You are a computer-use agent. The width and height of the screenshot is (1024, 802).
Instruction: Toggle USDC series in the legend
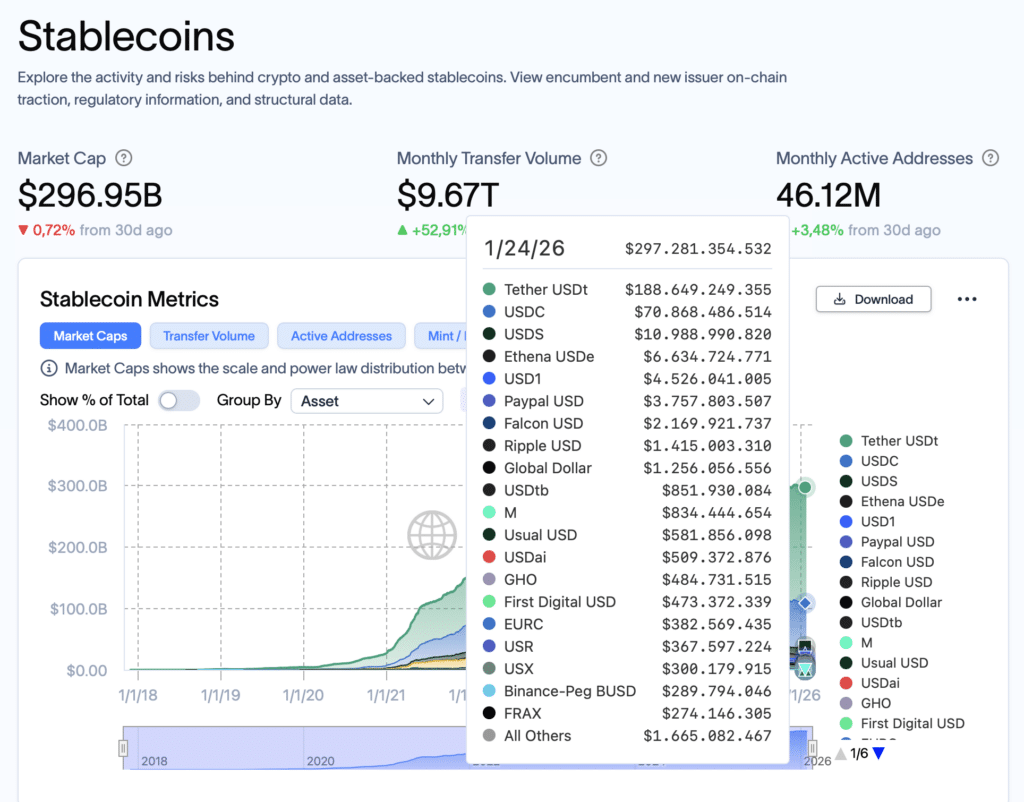tap(869, 461)
